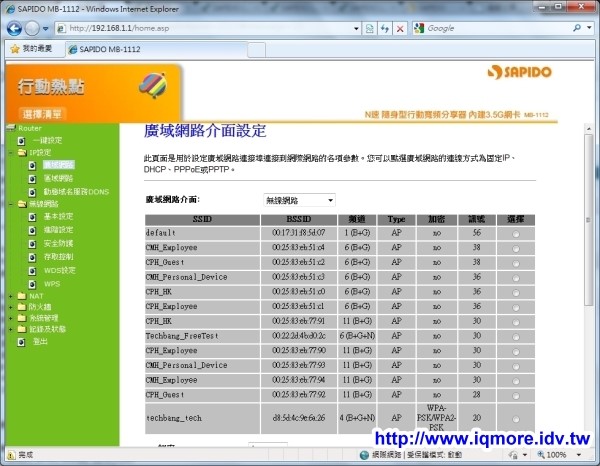
Task: Click the IP設定 folder icon
Action: point(22,153)
